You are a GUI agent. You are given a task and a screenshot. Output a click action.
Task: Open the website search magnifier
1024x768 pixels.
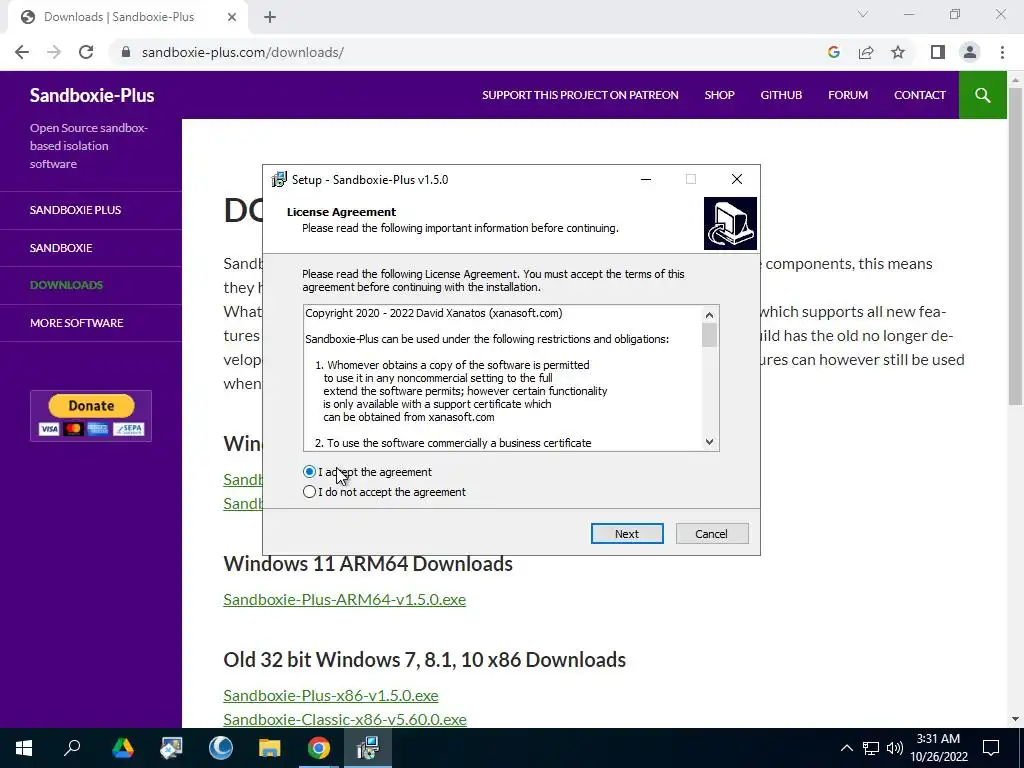click(982, 95)
